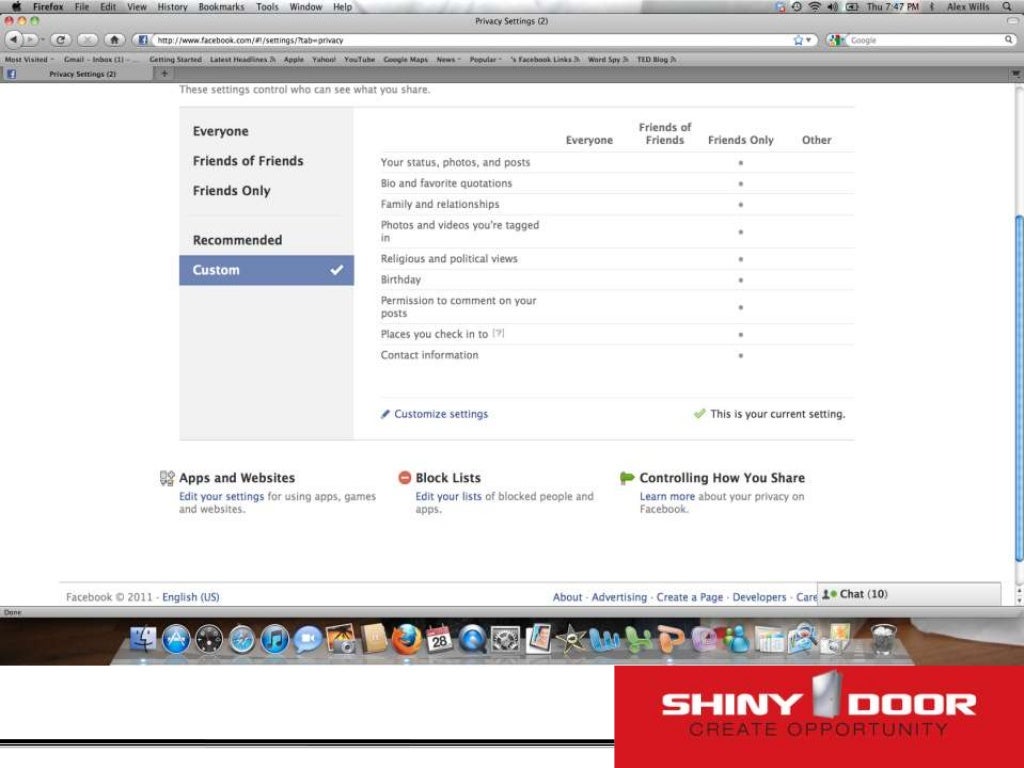Screen dimensions: 1024x768
Task: Open iTunes from the dock
Action: click(275, 639)
